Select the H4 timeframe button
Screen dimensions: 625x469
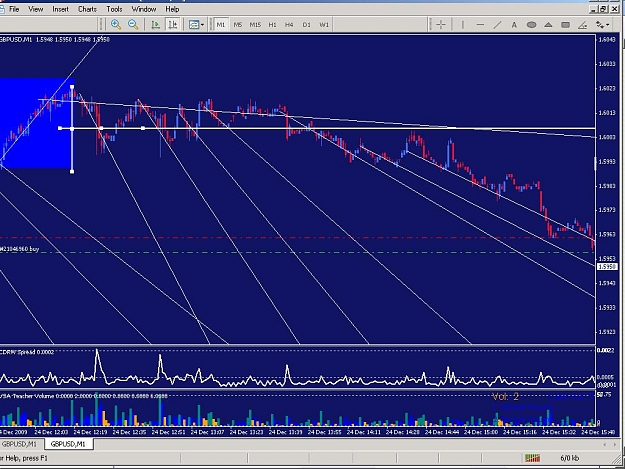tap(289, 25)
